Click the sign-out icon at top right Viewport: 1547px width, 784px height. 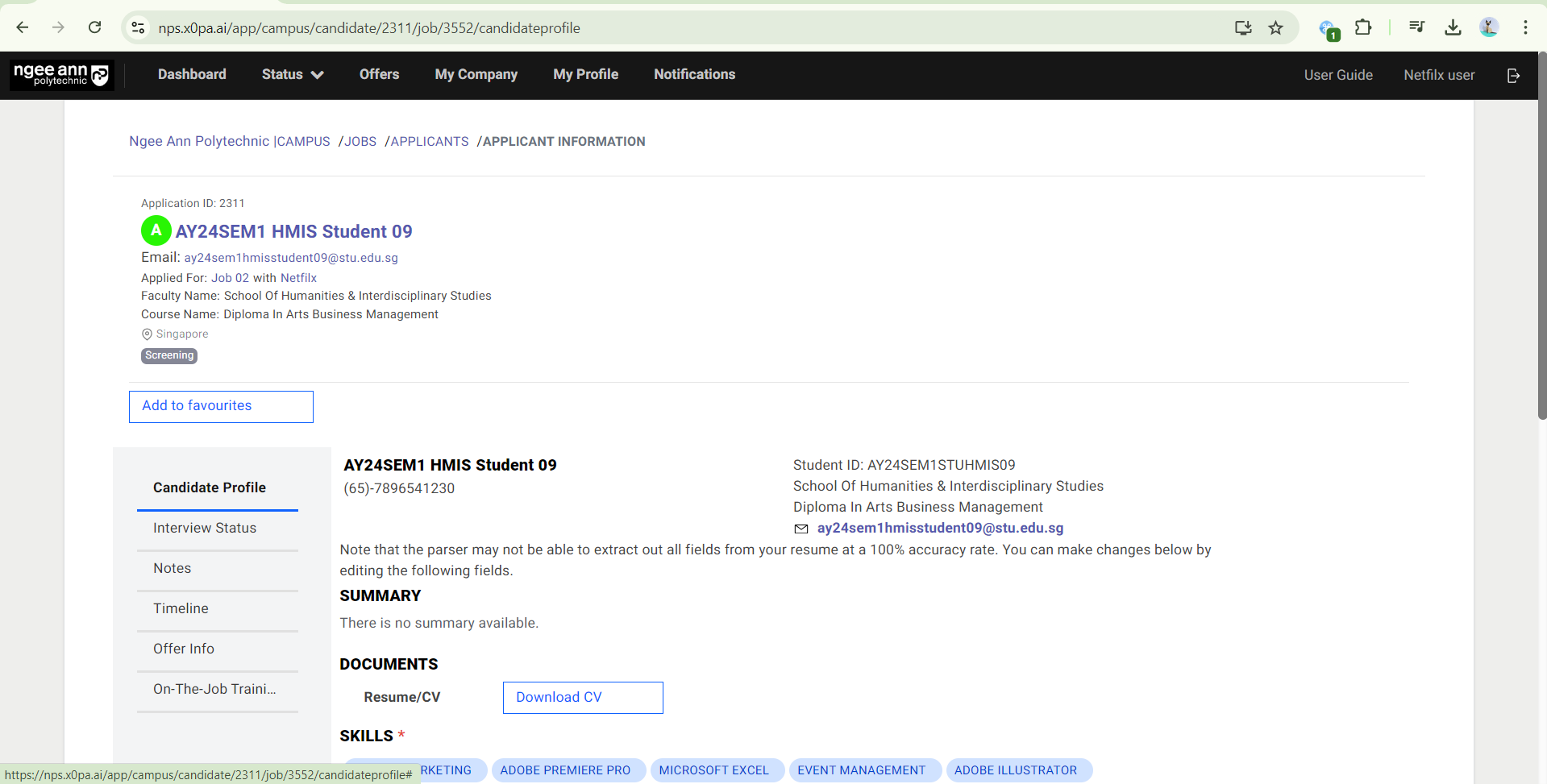1513,75
